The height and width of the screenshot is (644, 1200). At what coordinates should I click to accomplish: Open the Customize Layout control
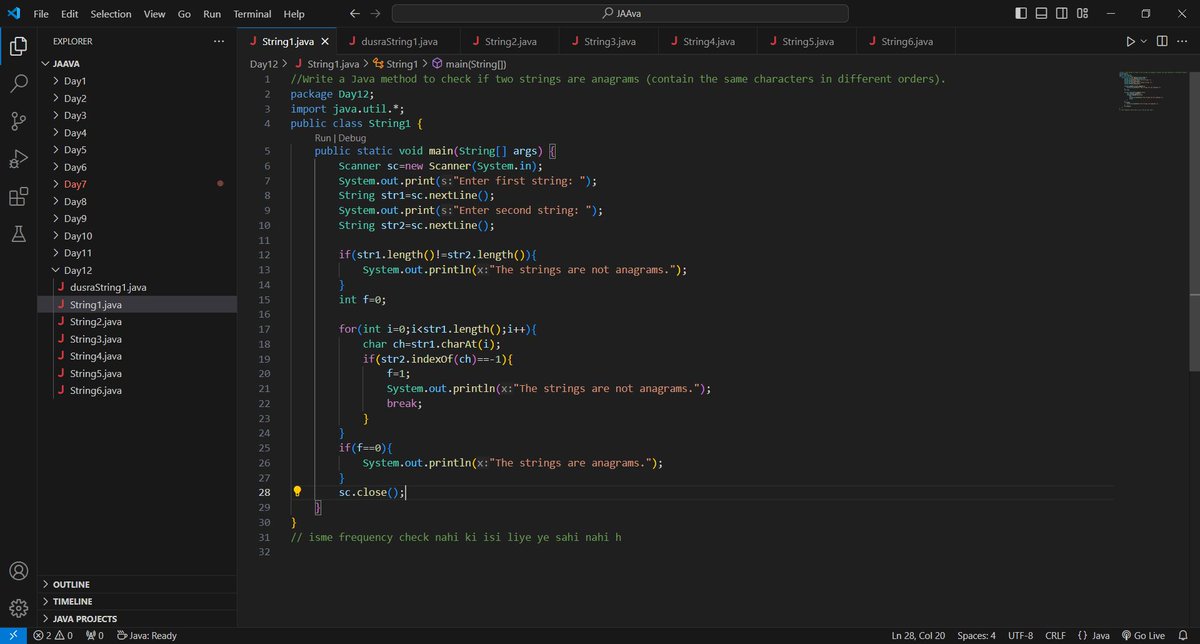(1083, 14)
